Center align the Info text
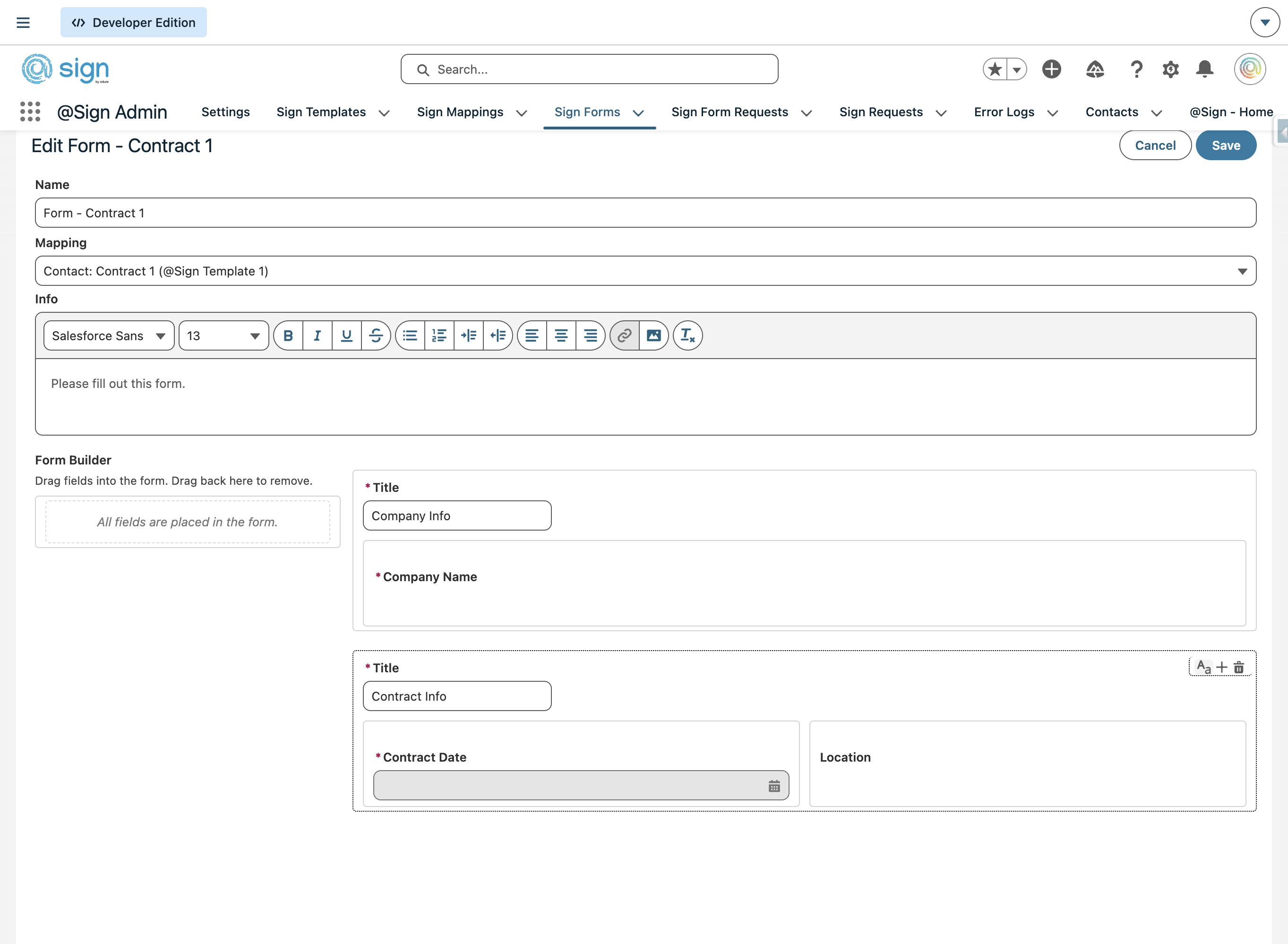The image size is (1288, 944). click(561, 336)
